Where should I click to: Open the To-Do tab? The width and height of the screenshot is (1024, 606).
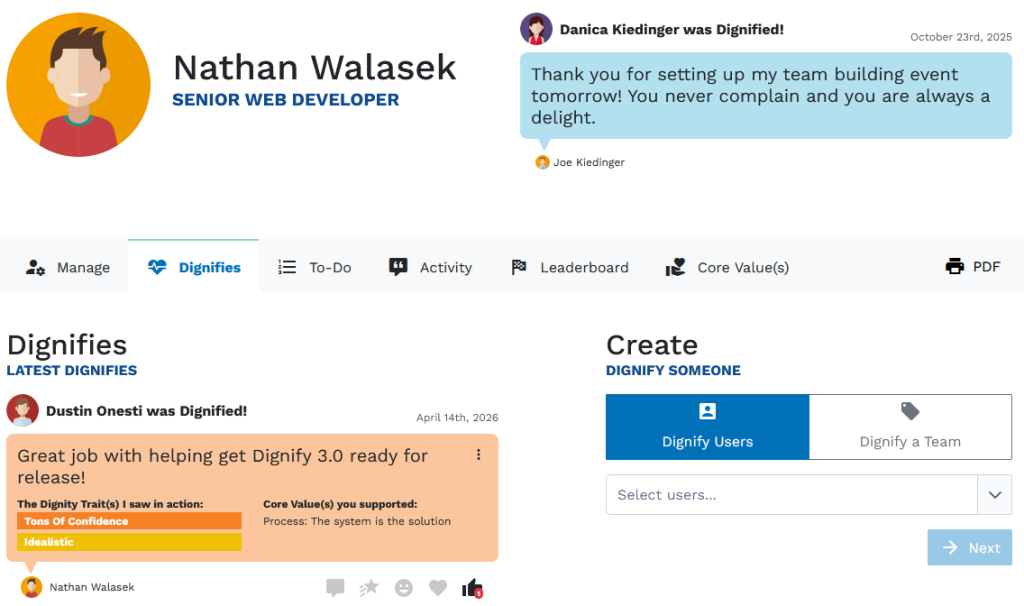tap(315, 267)
